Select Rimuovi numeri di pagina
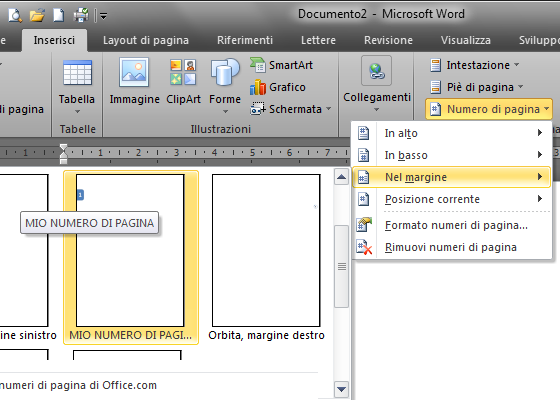 click(452, 247)
